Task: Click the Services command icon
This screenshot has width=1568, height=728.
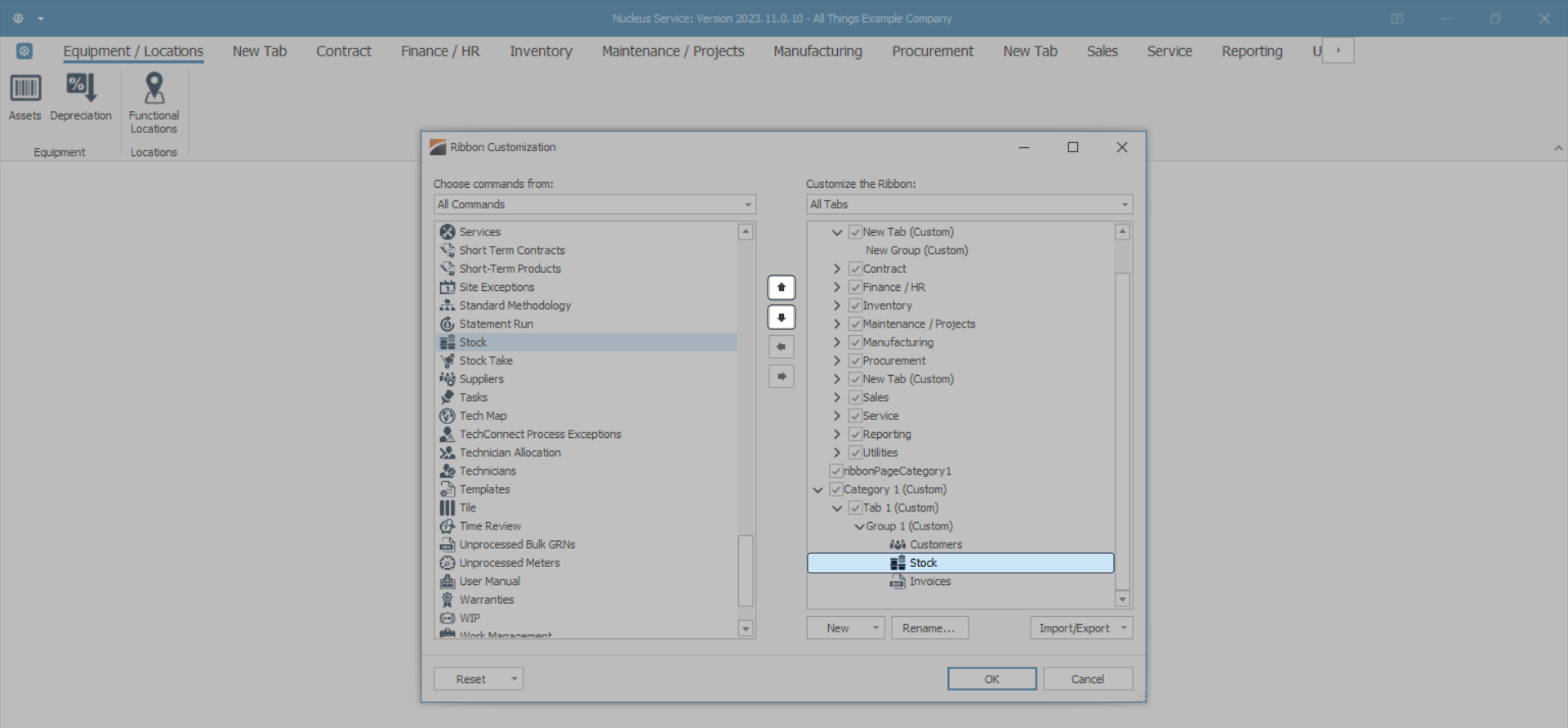Action: [x=448, y=232]
